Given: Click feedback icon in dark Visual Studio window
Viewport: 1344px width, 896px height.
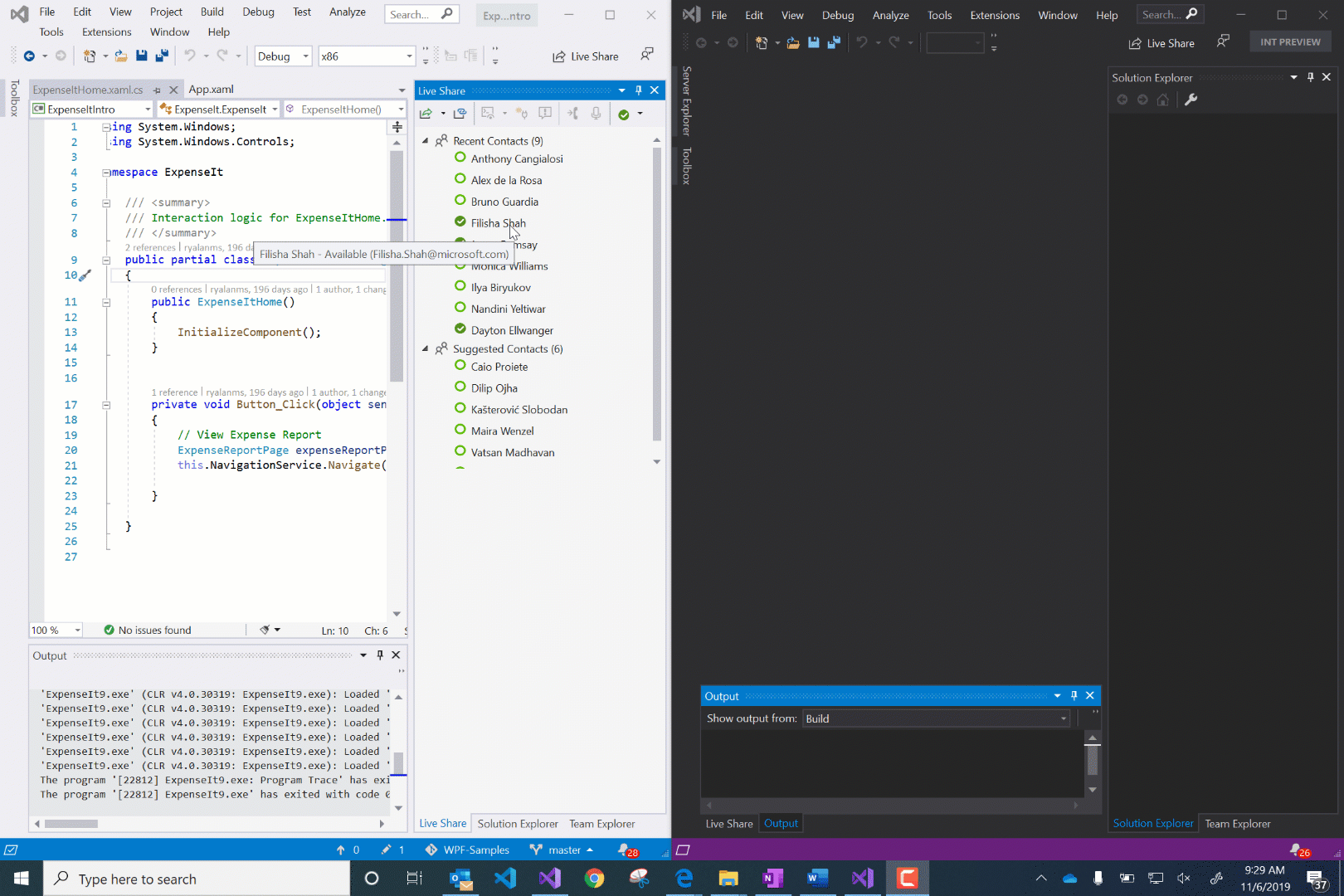Looking at the screenshot, I should tap(1223, 41).
